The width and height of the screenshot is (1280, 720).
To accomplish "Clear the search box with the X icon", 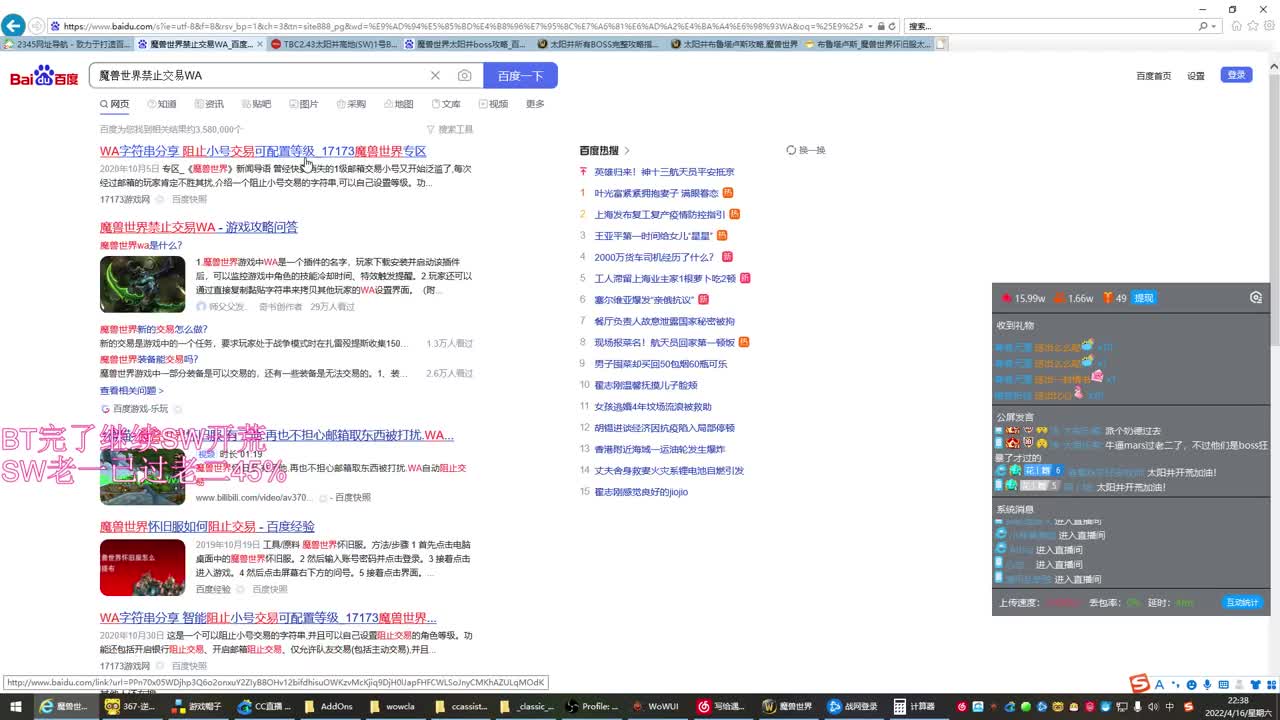I will 435,75.
